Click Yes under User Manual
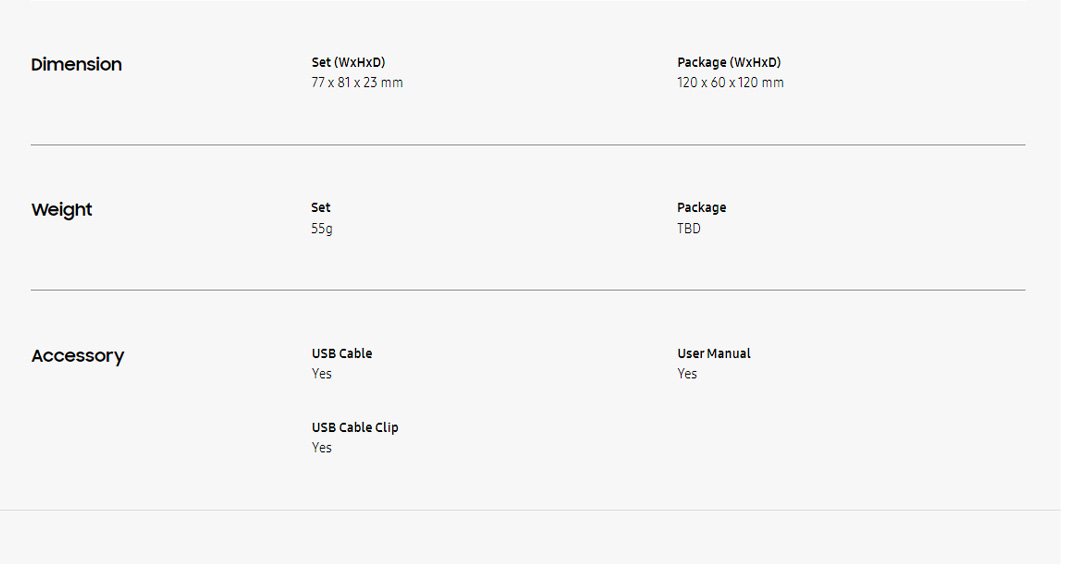 click(687, 374)
